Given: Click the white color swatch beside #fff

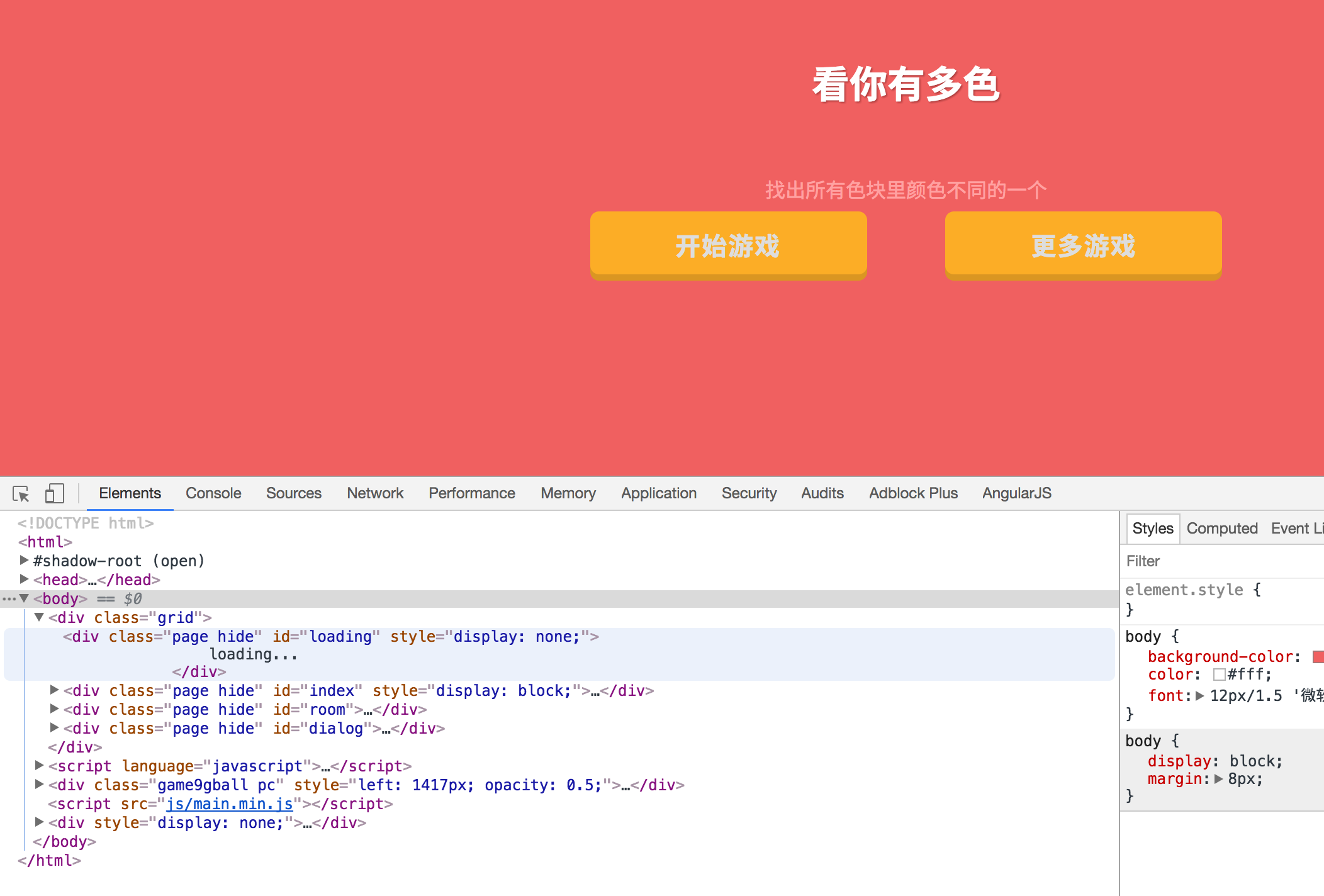Looking at the screenshot, I should coord(1219,675).
